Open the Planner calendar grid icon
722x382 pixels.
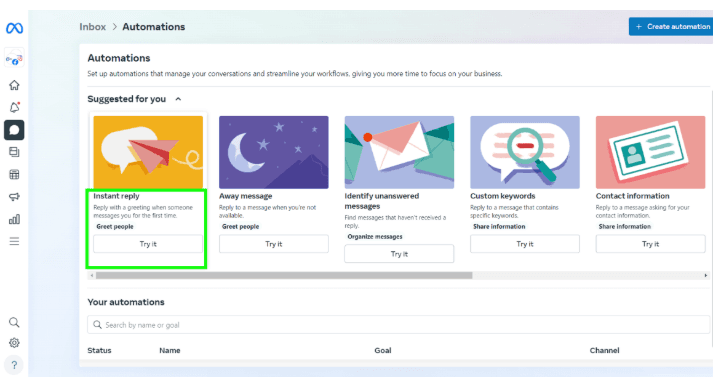[x=14, y=174]
